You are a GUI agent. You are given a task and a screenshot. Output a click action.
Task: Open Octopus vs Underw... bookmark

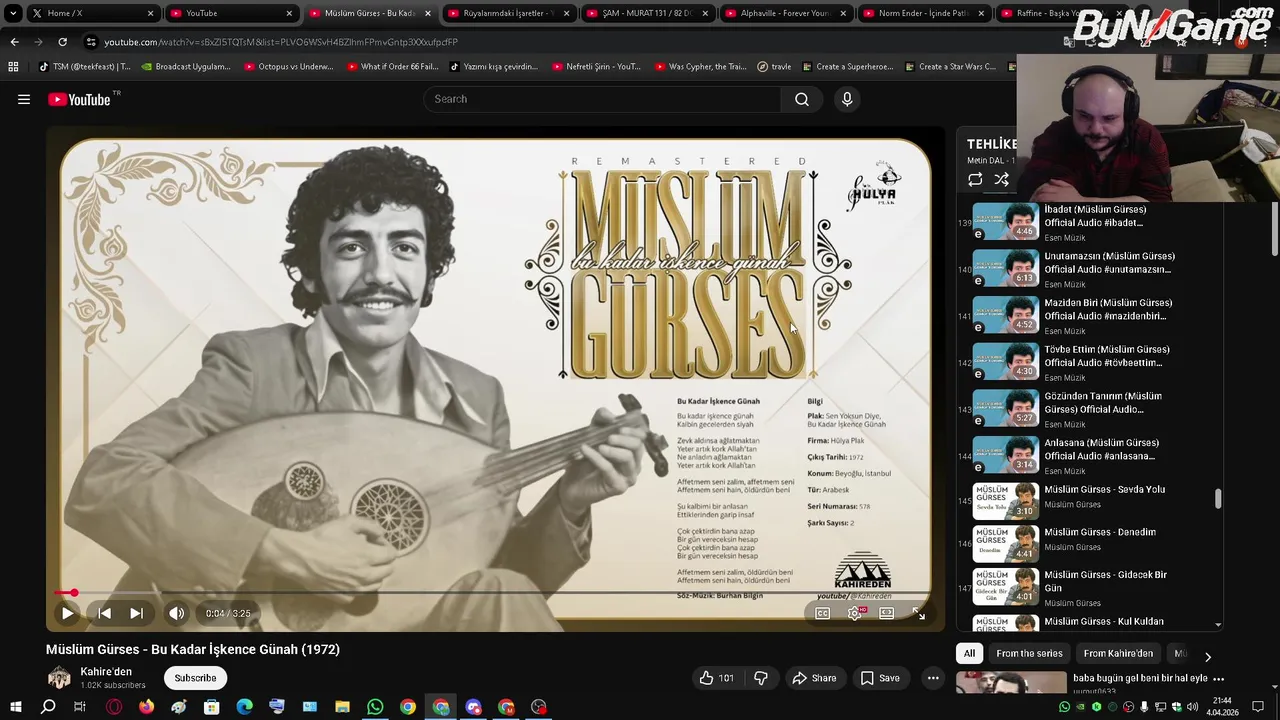[288, 67]
